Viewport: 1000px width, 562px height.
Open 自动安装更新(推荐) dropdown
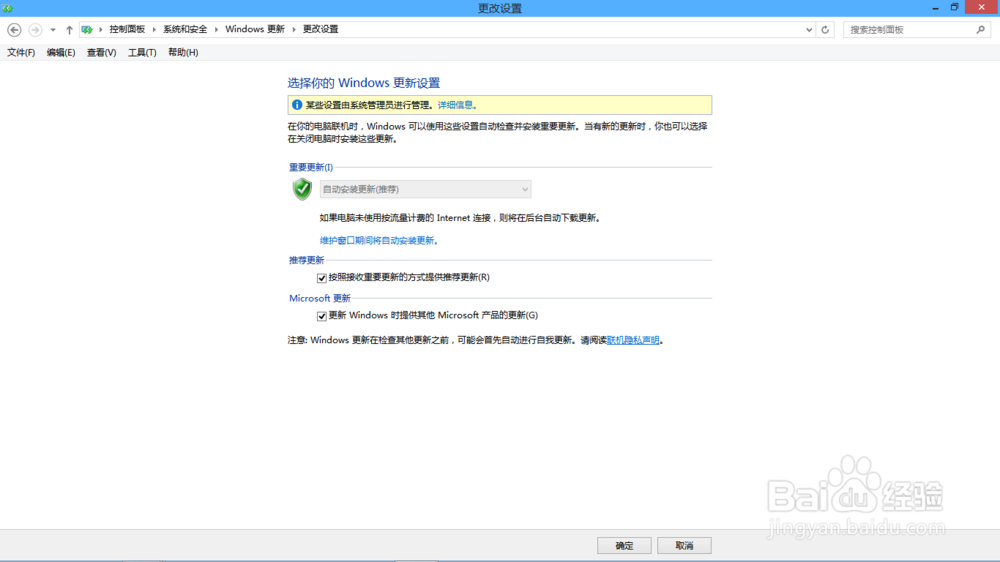[x=425, y=189]
